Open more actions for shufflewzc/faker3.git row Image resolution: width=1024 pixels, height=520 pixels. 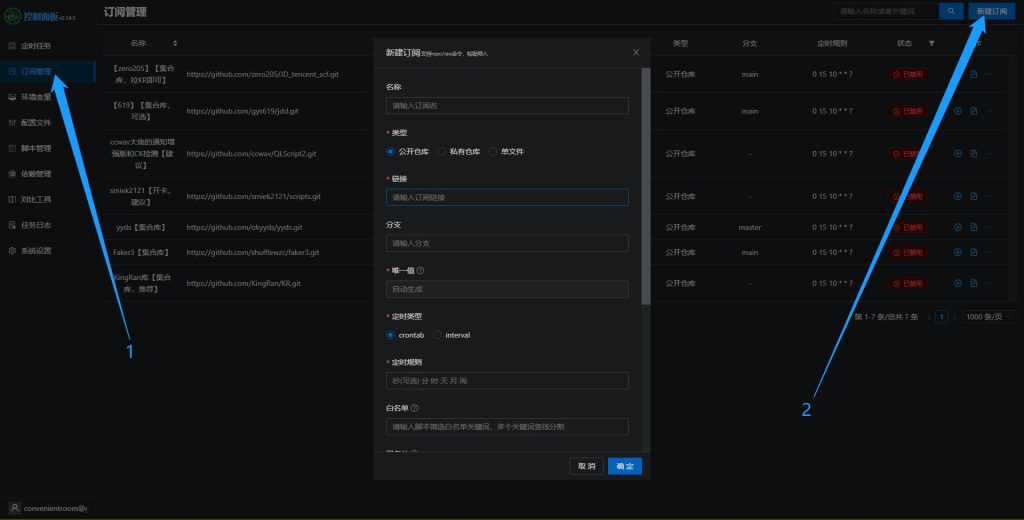[x=991, y=252]
